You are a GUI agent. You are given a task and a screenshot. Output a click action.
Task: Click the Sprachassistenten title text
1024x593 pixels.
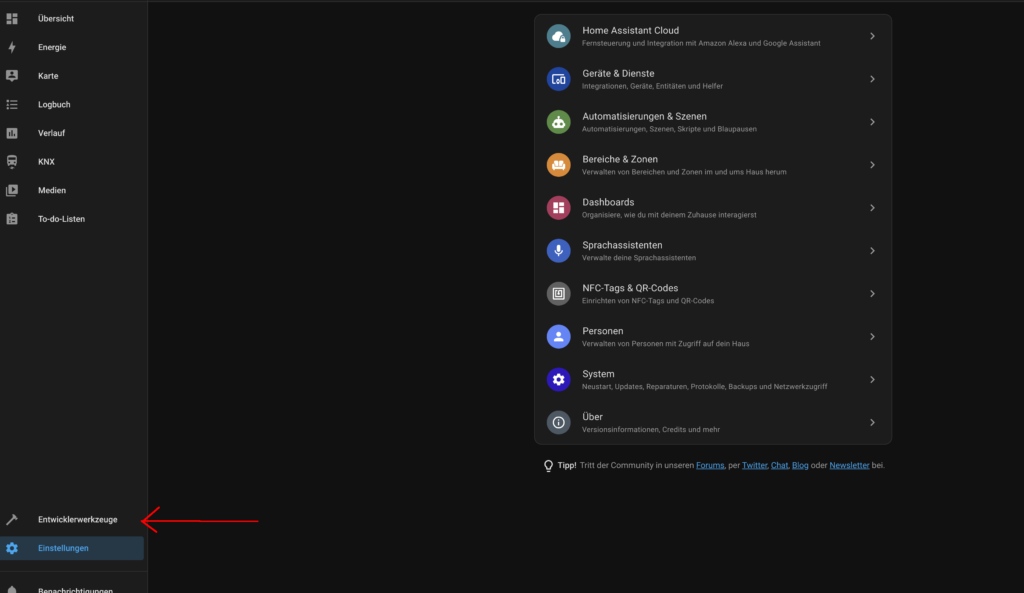(622, 246)
